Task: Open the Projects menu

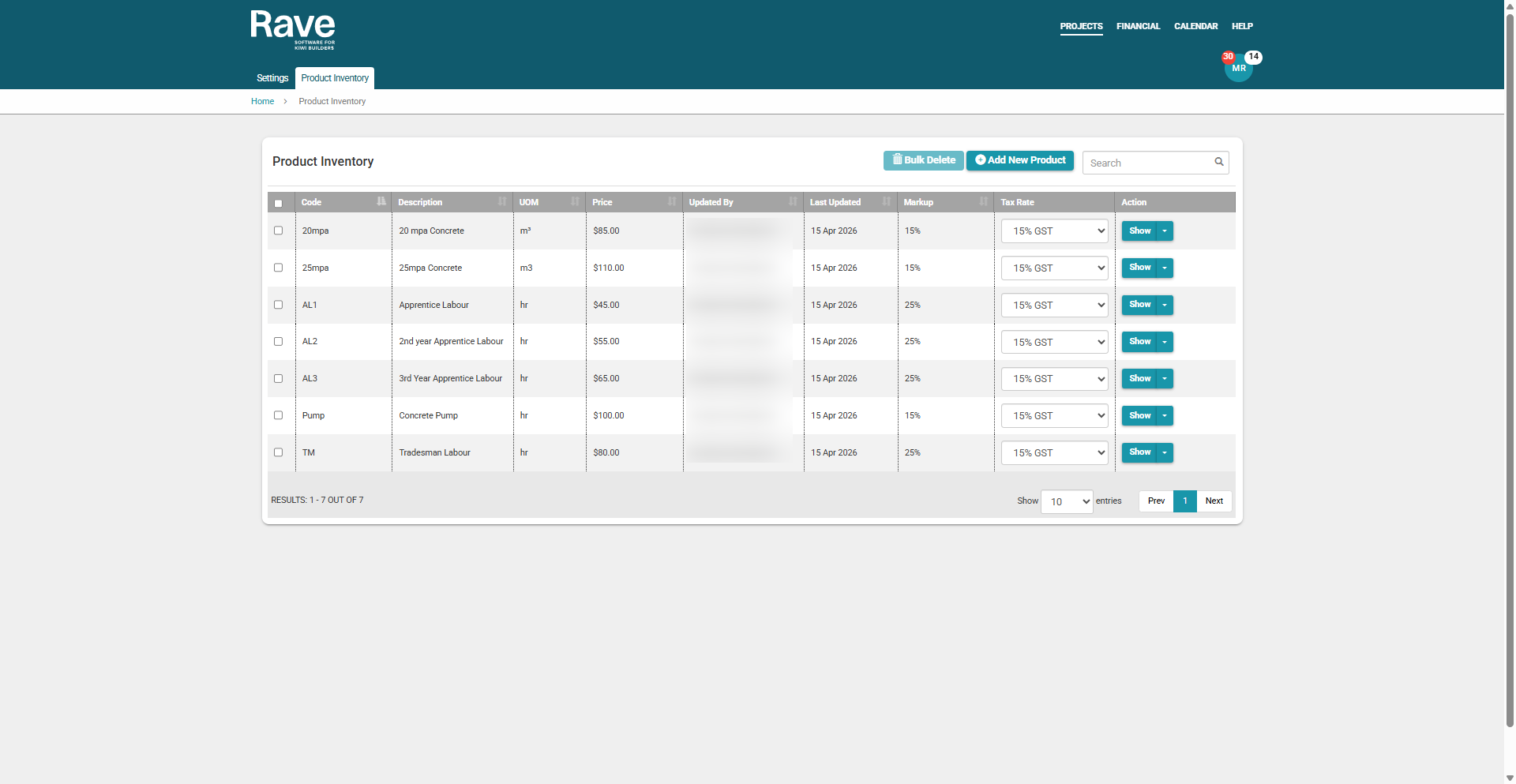Action: pos(1081,26)
